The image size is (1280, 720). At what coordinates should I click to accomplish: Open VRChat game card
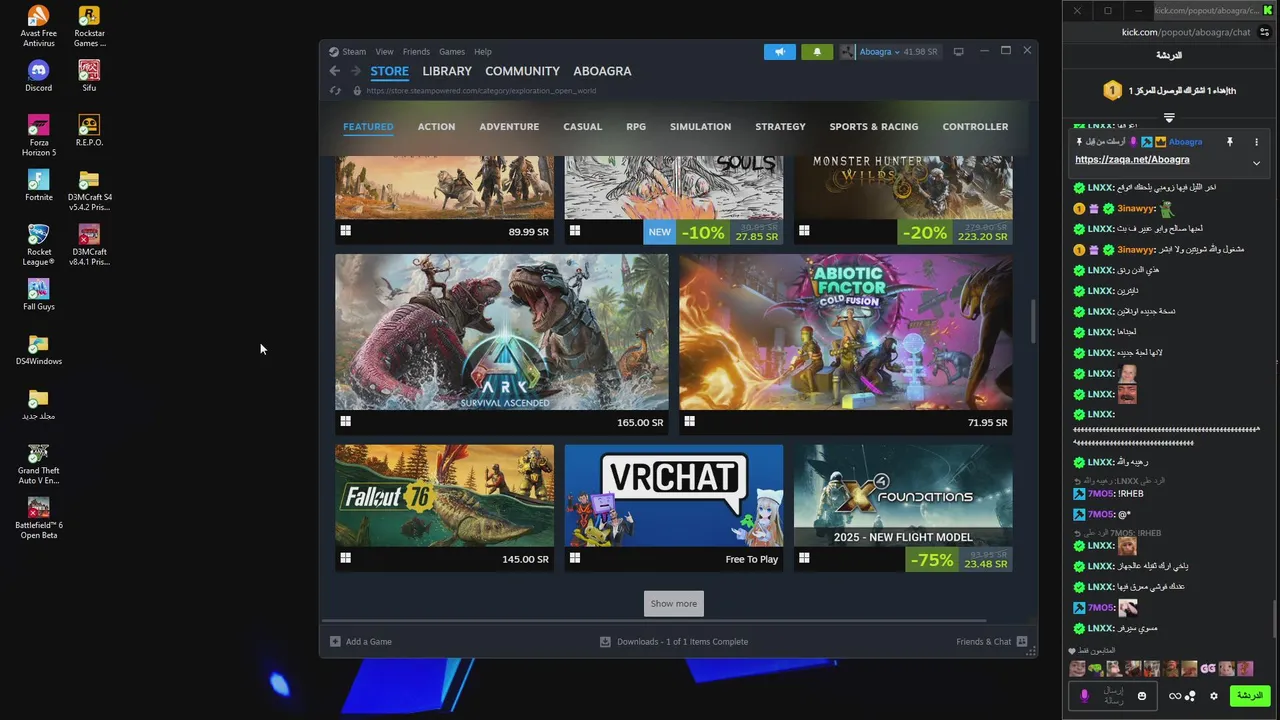[674, 508]
